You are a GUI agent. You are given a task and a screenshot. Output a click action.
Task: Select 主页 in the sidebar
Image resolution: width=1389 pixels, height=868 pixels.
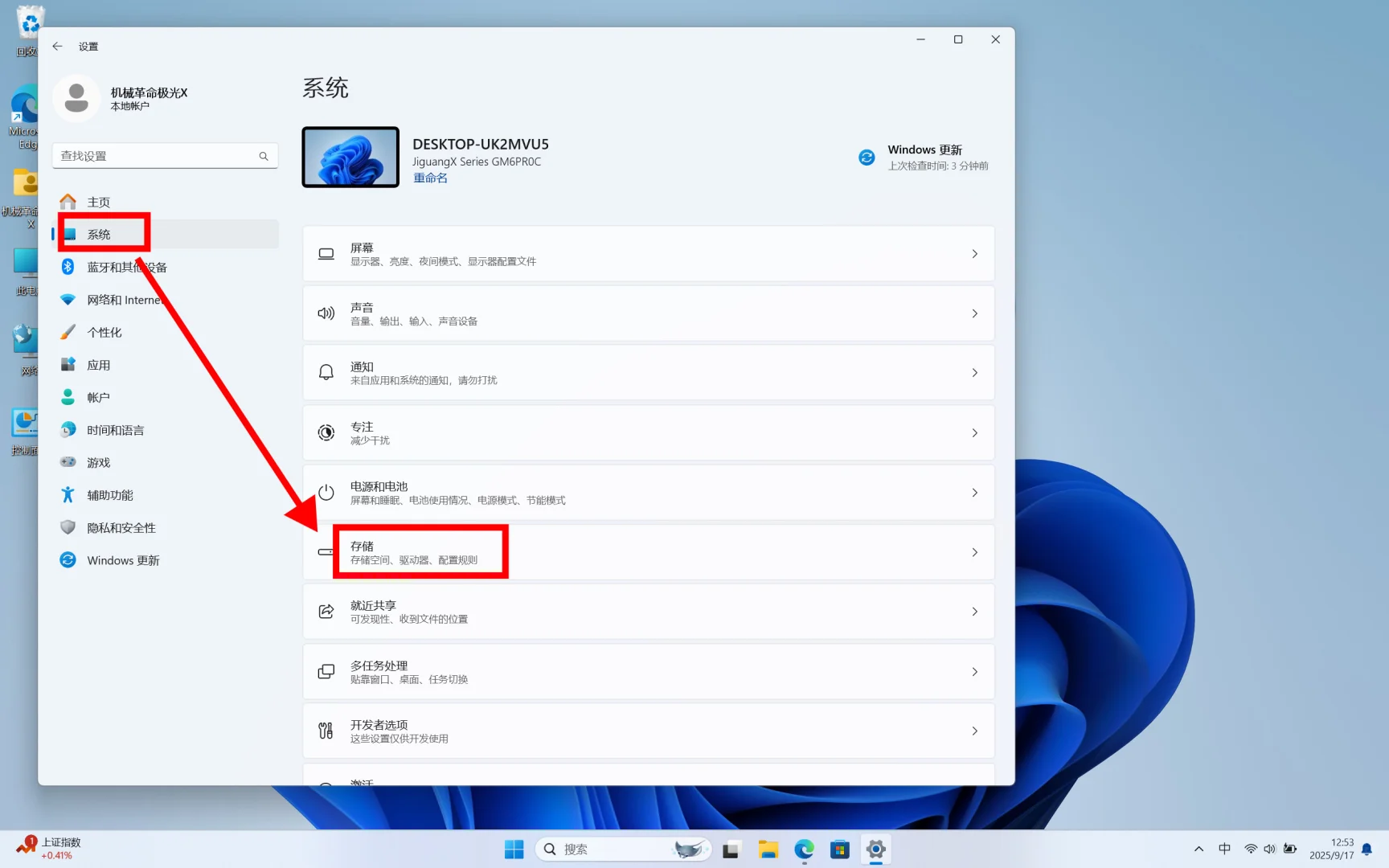click(x=98, y=202)
